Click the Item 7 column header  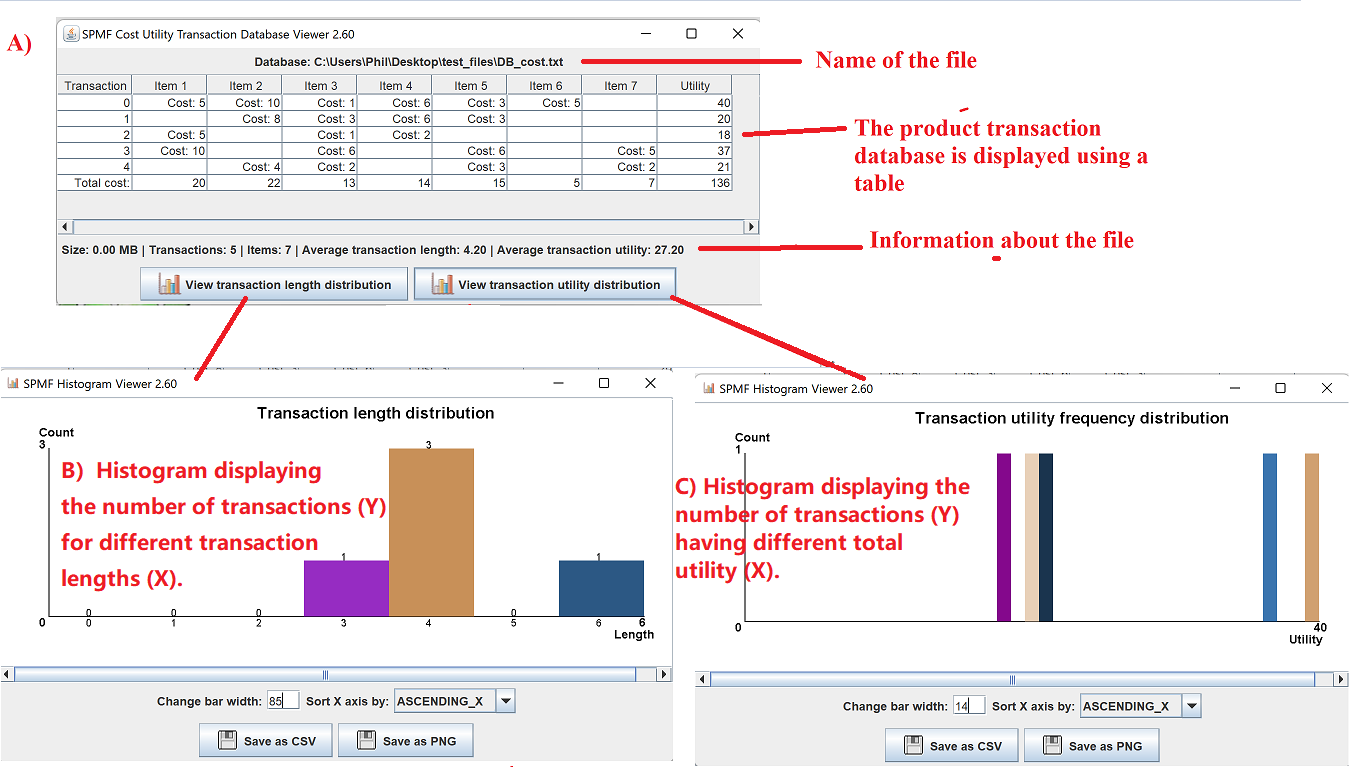coord(620,86)
